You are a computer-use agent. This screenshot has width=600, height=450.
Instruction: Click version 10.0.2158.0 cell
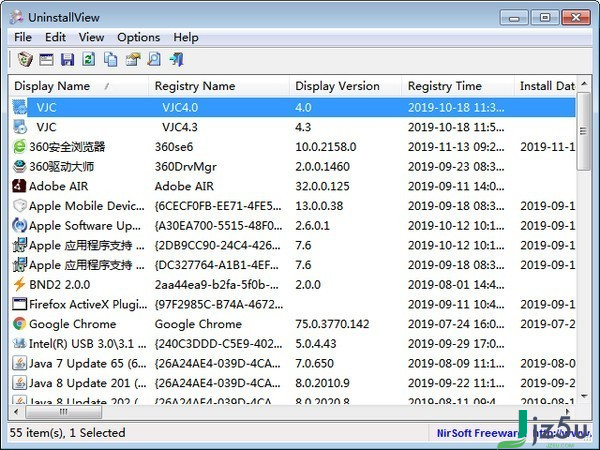pos(326,147)
